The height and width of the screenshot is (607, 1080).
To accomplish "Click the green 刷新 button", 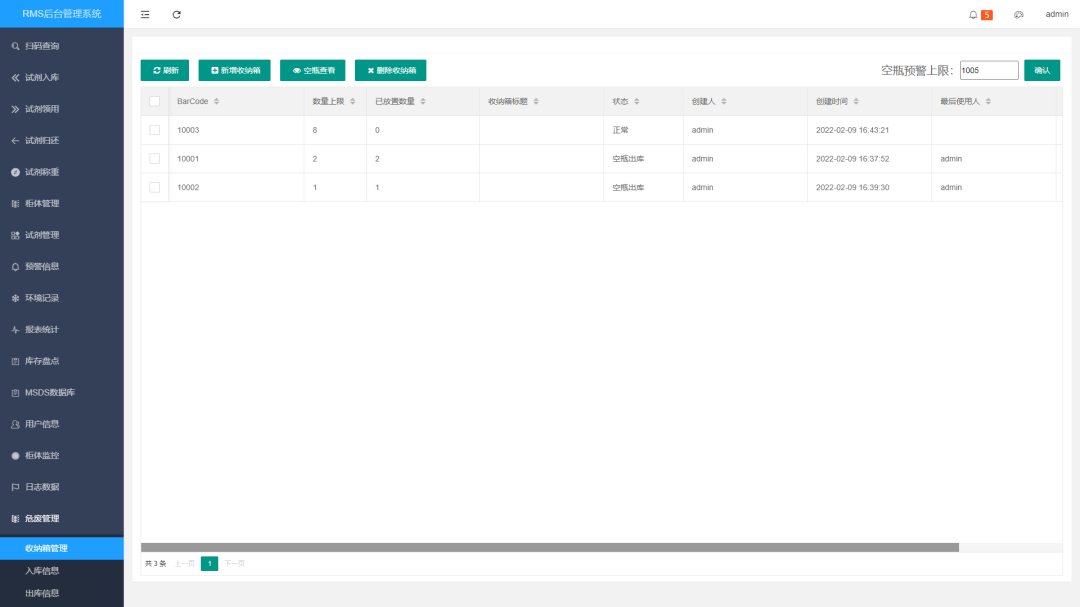I will [165, 70].
